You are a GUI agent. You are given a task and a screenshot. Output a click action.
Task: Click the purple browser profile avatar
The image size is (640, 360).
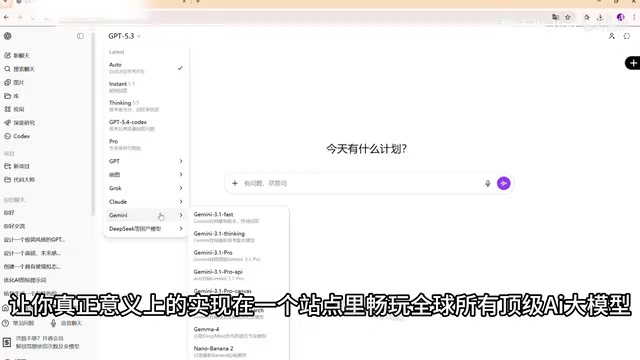(620, 17)
